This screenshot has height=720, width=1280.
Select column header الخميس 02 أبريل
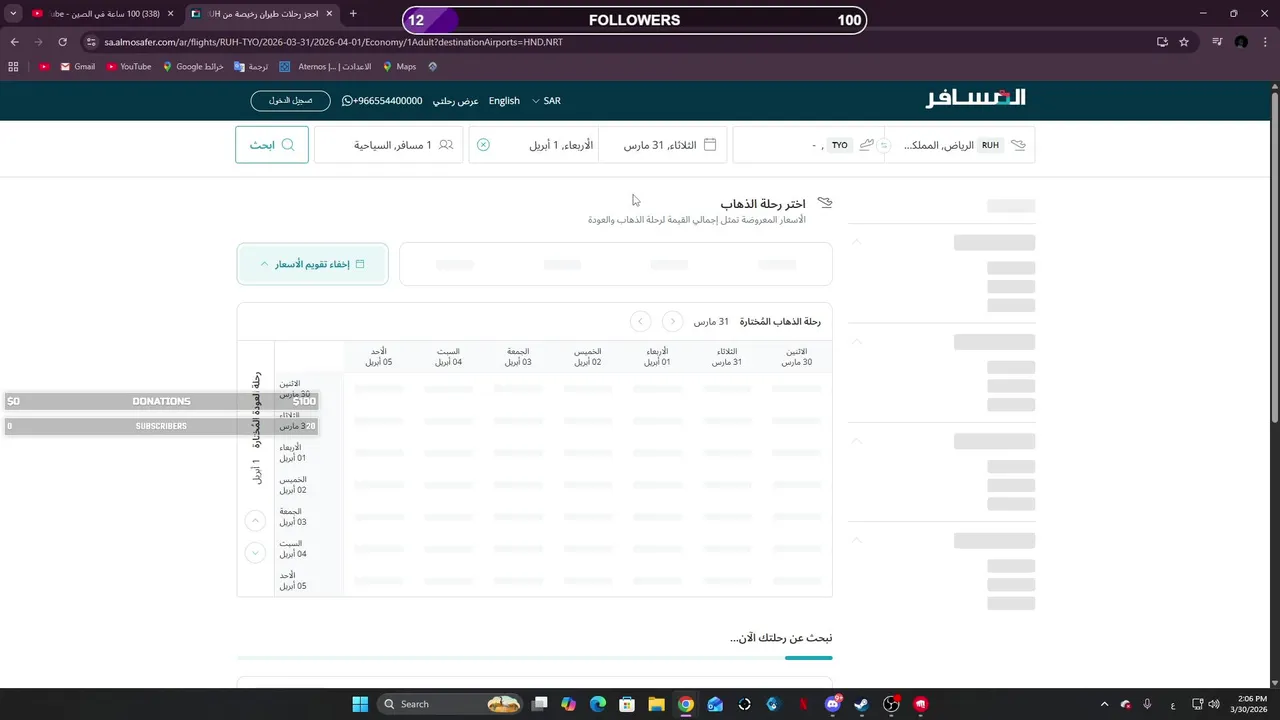tap(588, 357)
